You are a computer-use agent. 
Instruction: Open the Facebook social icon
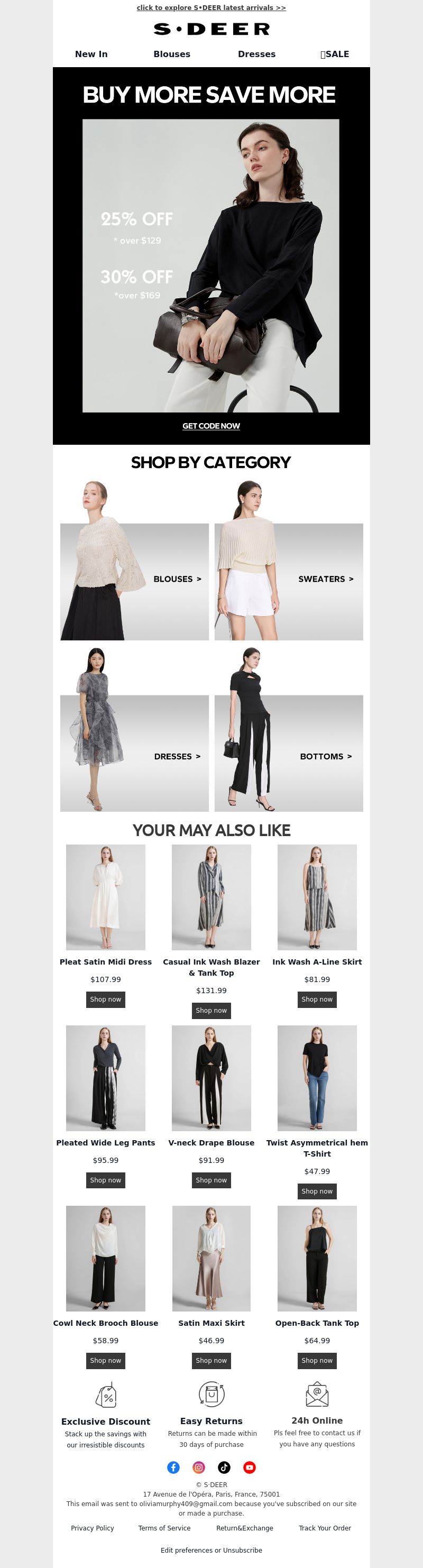point(173,1467)
